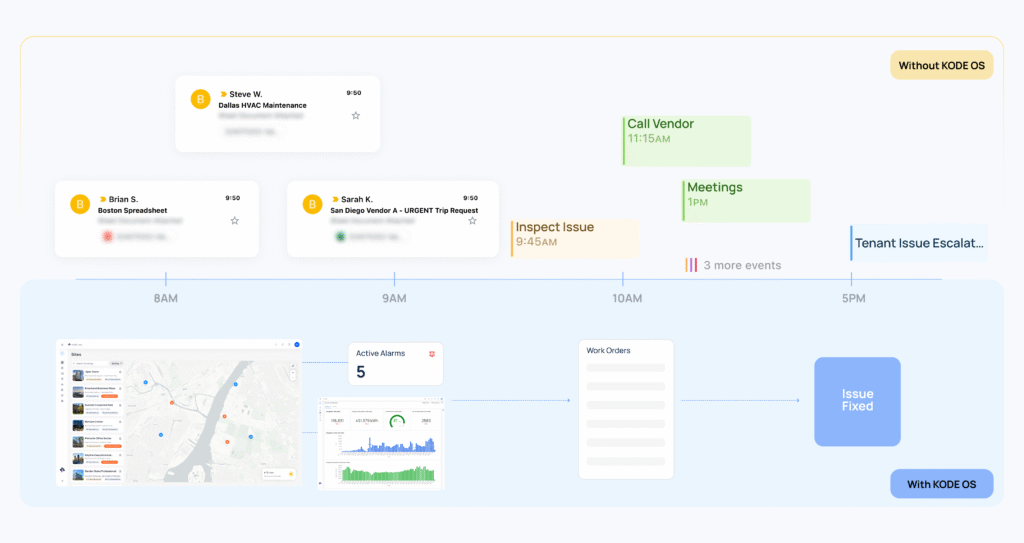Click the 9:50 time on Brian S. email
The height and width of the screenshot is (543, 1024).
click(232, 198)
